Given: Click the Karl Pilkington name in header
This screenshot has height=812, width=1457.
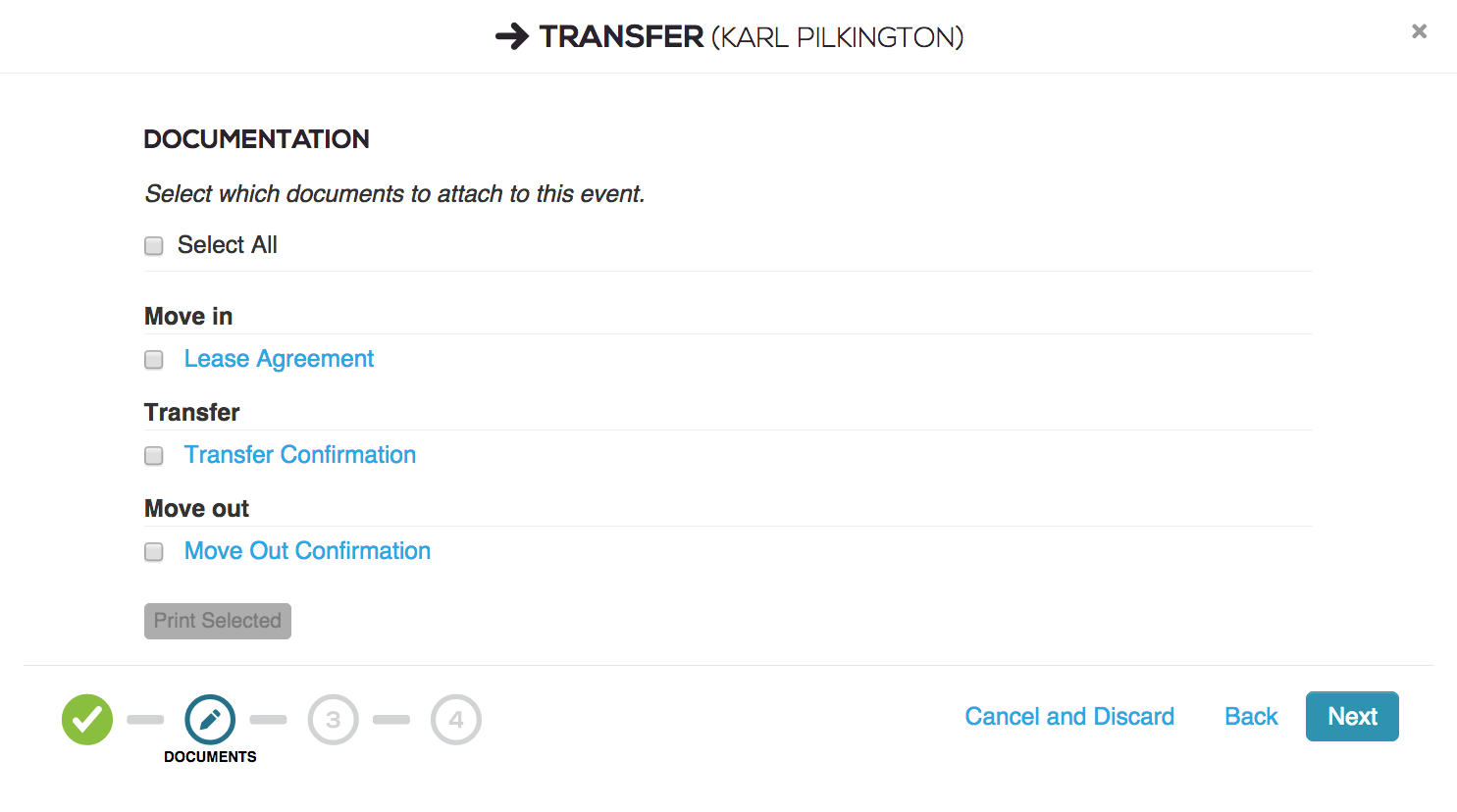Looking at the screenshot, I should click(x=838, y=37).
